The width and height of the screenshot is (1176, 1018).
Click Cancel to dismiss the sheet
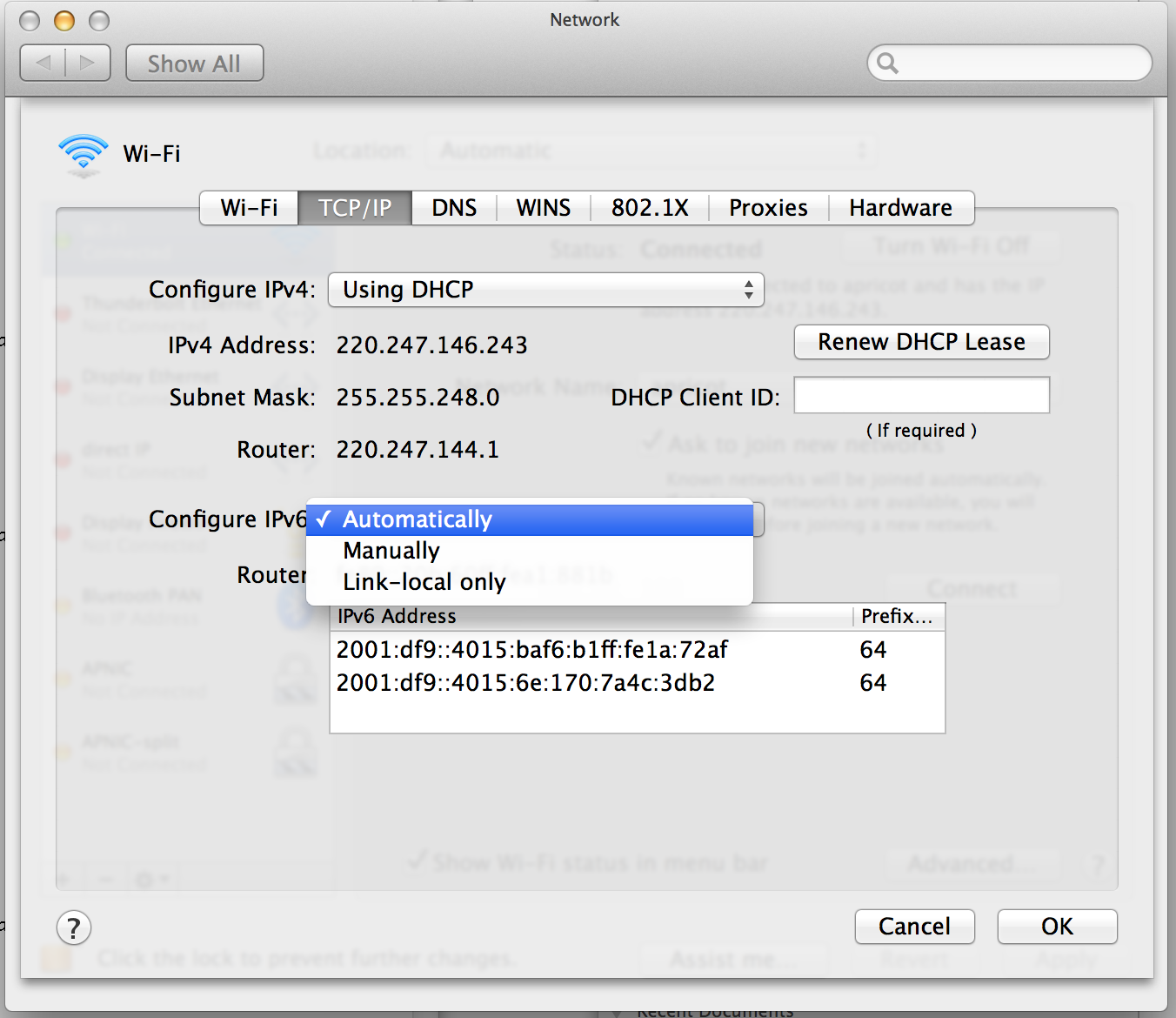pos(914,927)
